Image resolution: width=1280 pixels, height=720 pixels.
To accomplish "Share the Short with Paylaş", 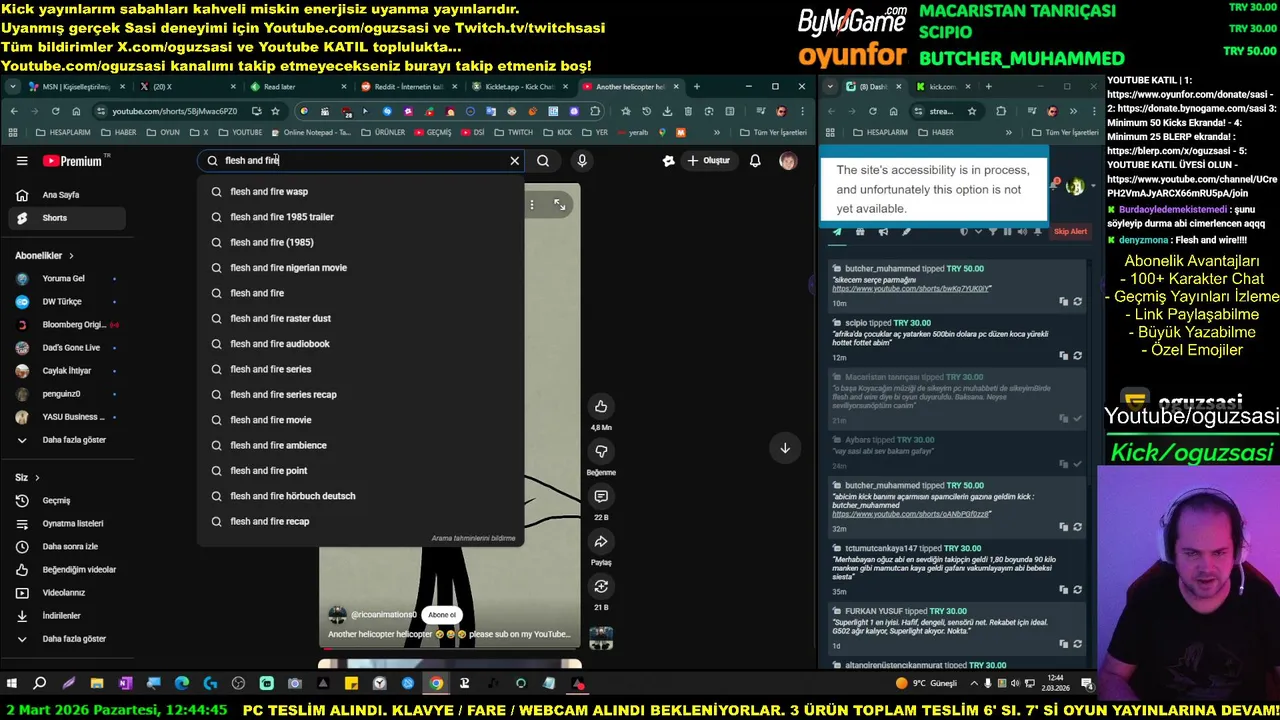I will 601,541.
